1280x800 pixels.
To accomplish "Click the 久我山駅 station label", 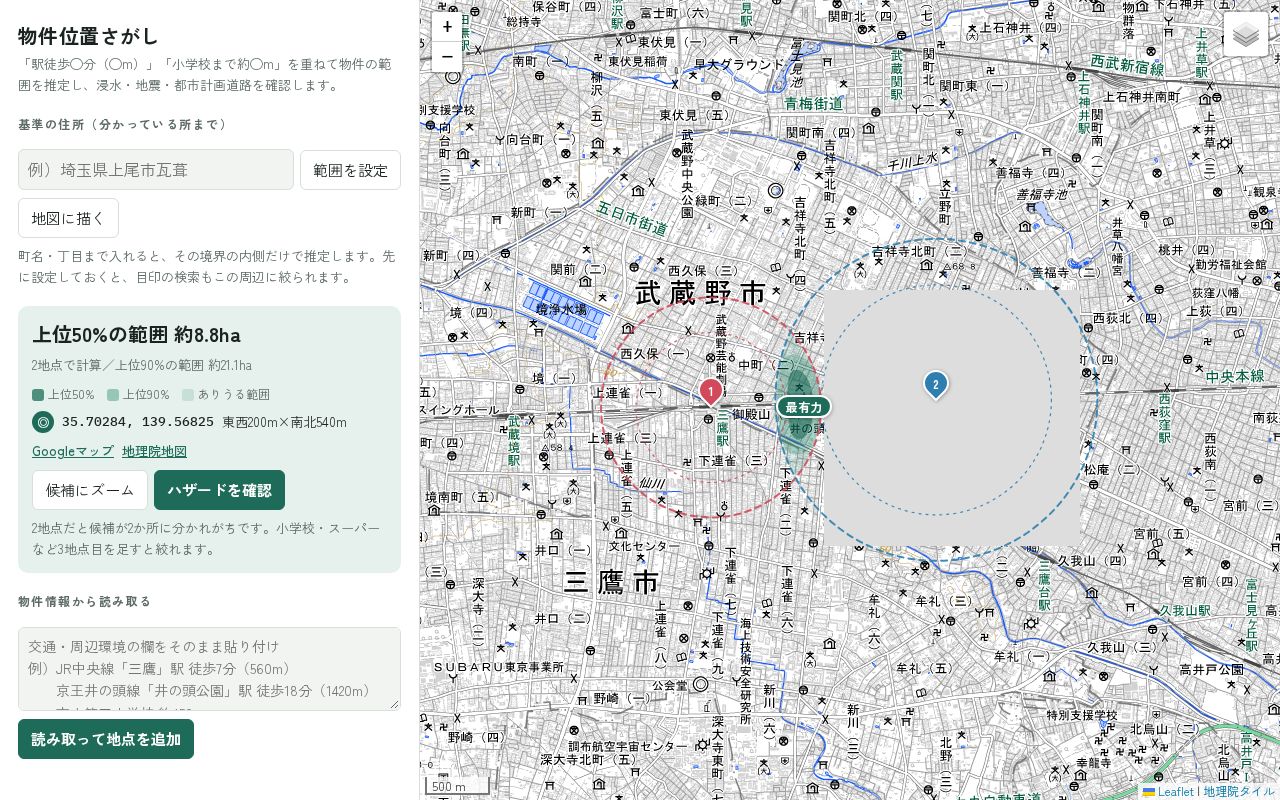I will 1185,610.
